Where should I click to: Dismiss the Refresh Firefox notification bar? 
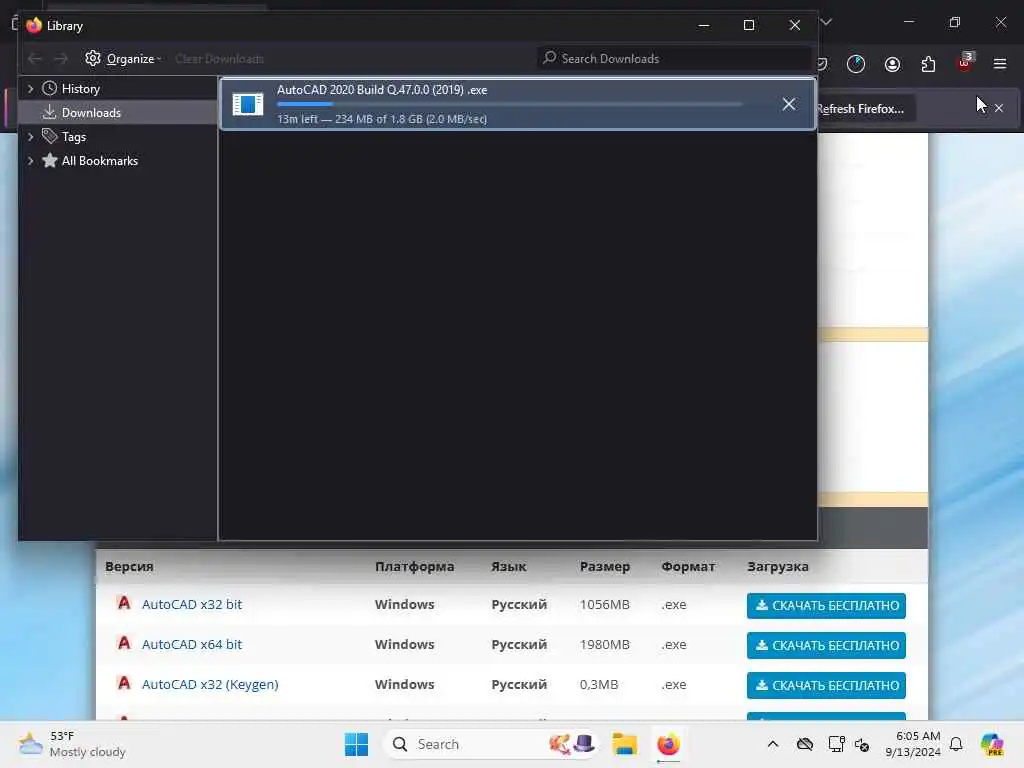pos(999,108)
